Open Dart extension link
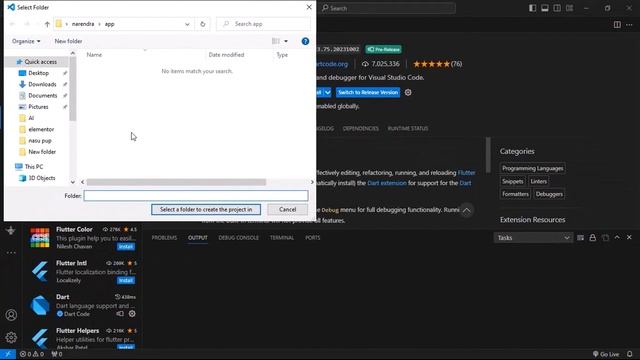The width and height of the screenshot is (640, 360). (387, 183)
